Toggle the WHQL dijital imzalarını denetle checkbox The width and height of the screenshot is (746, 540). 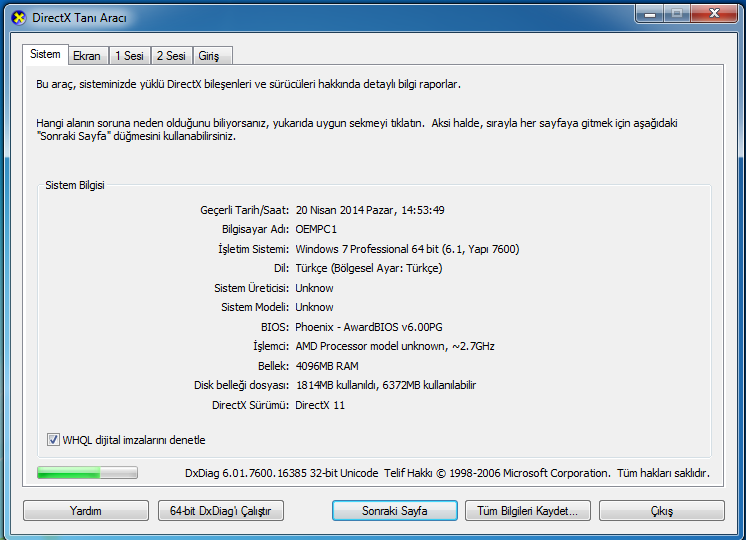point(54,440)
